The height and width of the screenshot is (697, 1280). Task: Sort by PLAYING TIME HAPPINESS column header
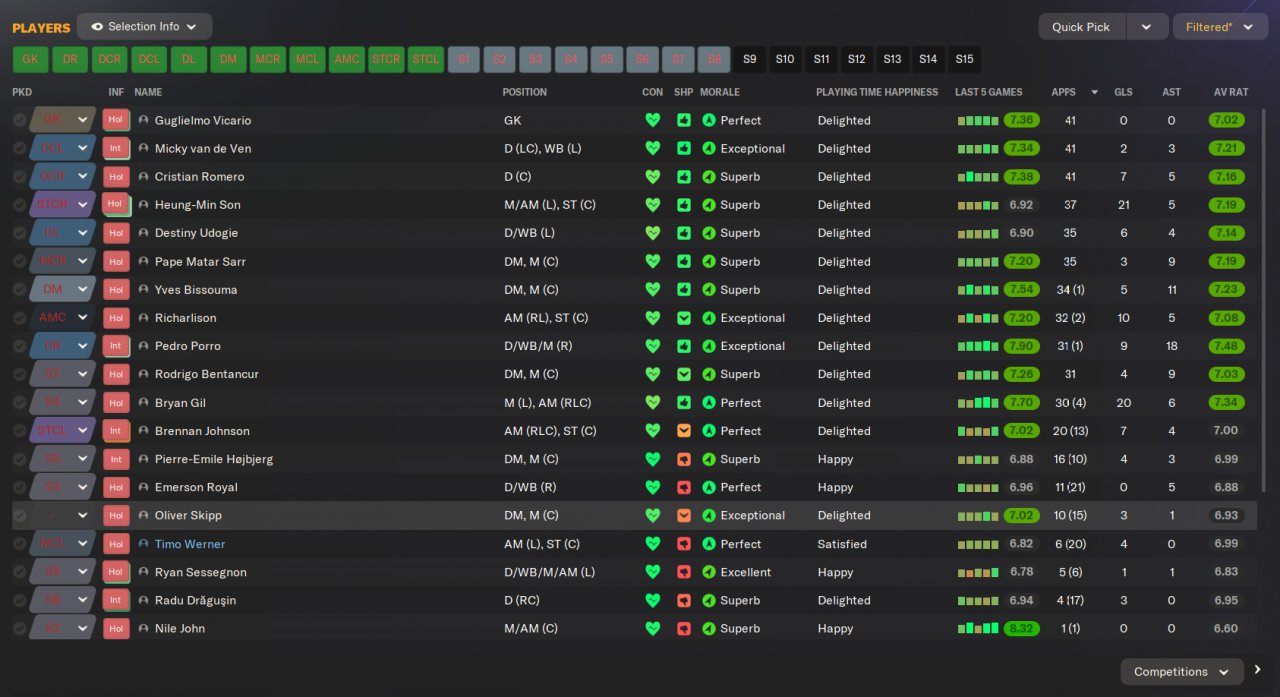(x=877, y=92)
